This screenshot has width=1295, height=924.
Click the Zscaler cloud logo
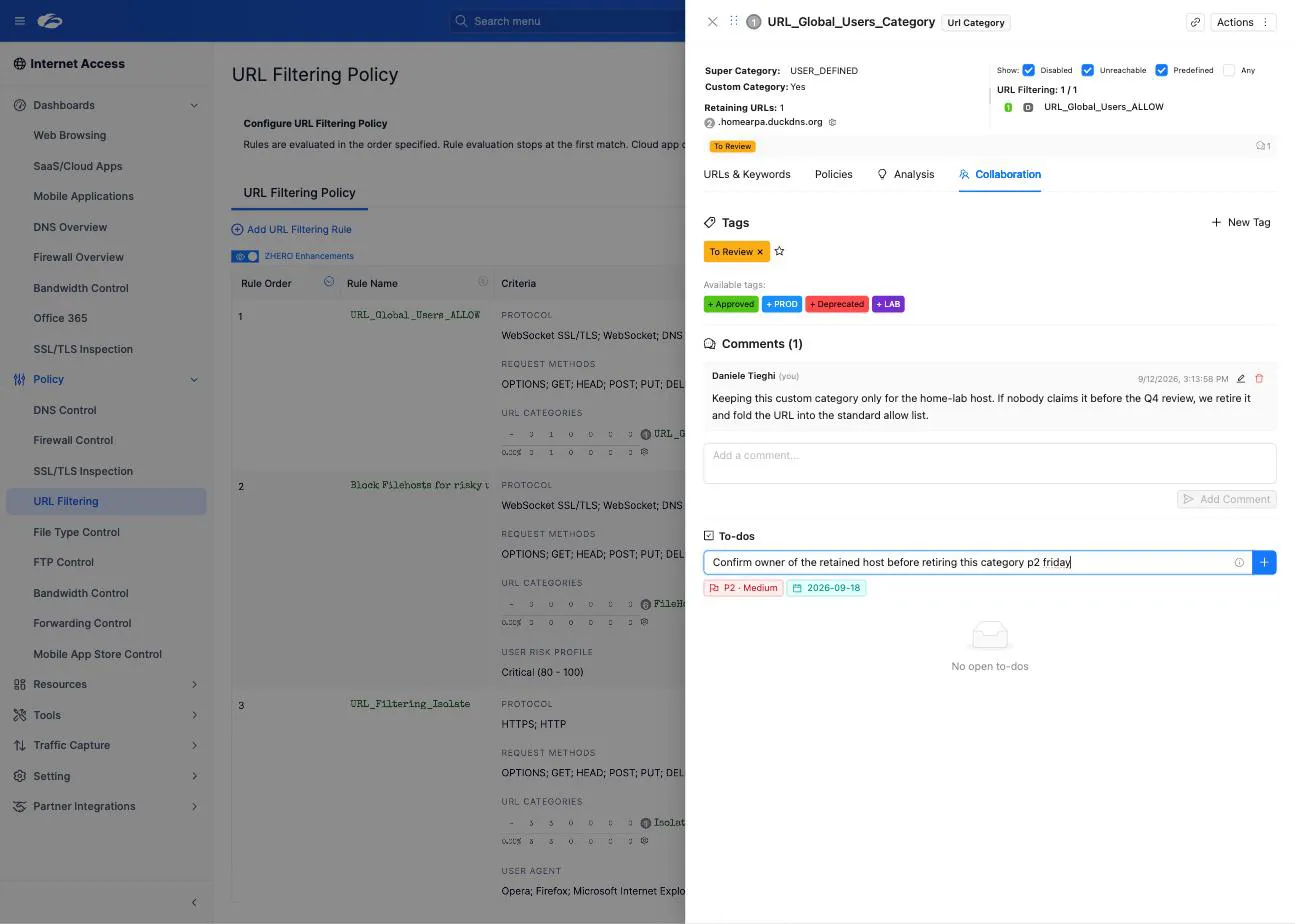[x=49, y=20]
